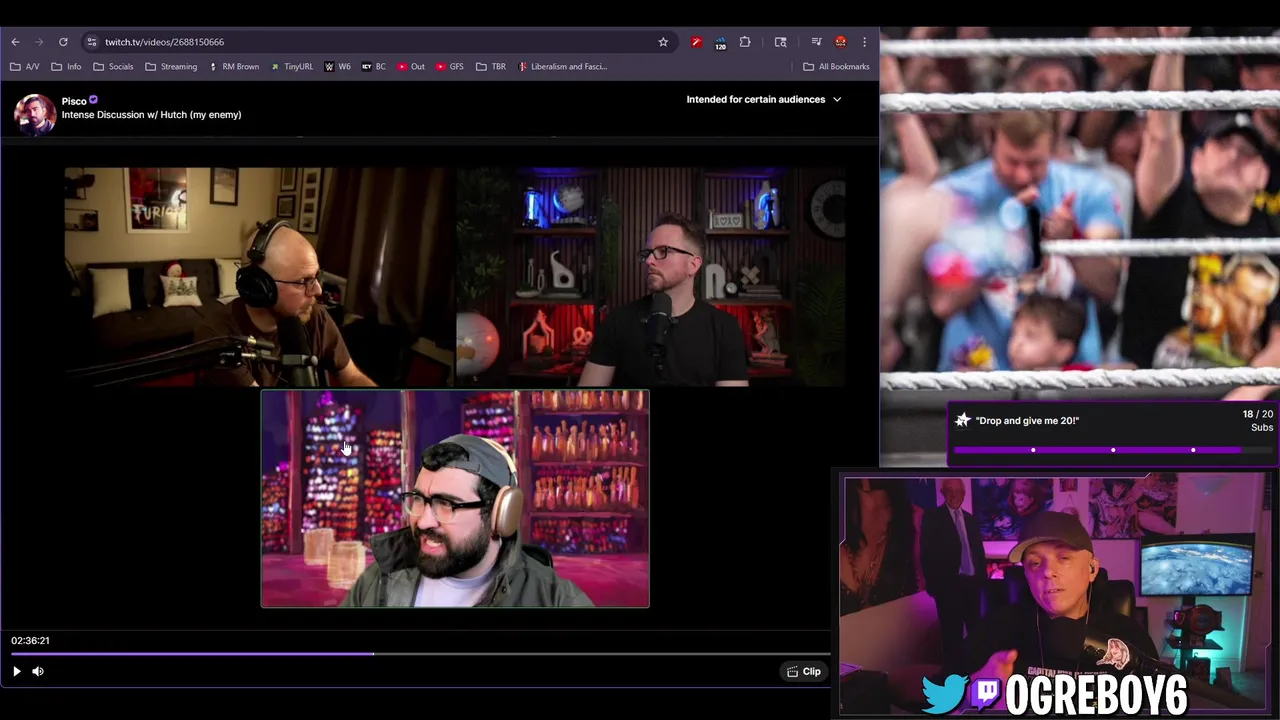Screen dimensions: 1280x720
Task: Click the OGREBOY6 overlay name
Action: [1096, 695]
